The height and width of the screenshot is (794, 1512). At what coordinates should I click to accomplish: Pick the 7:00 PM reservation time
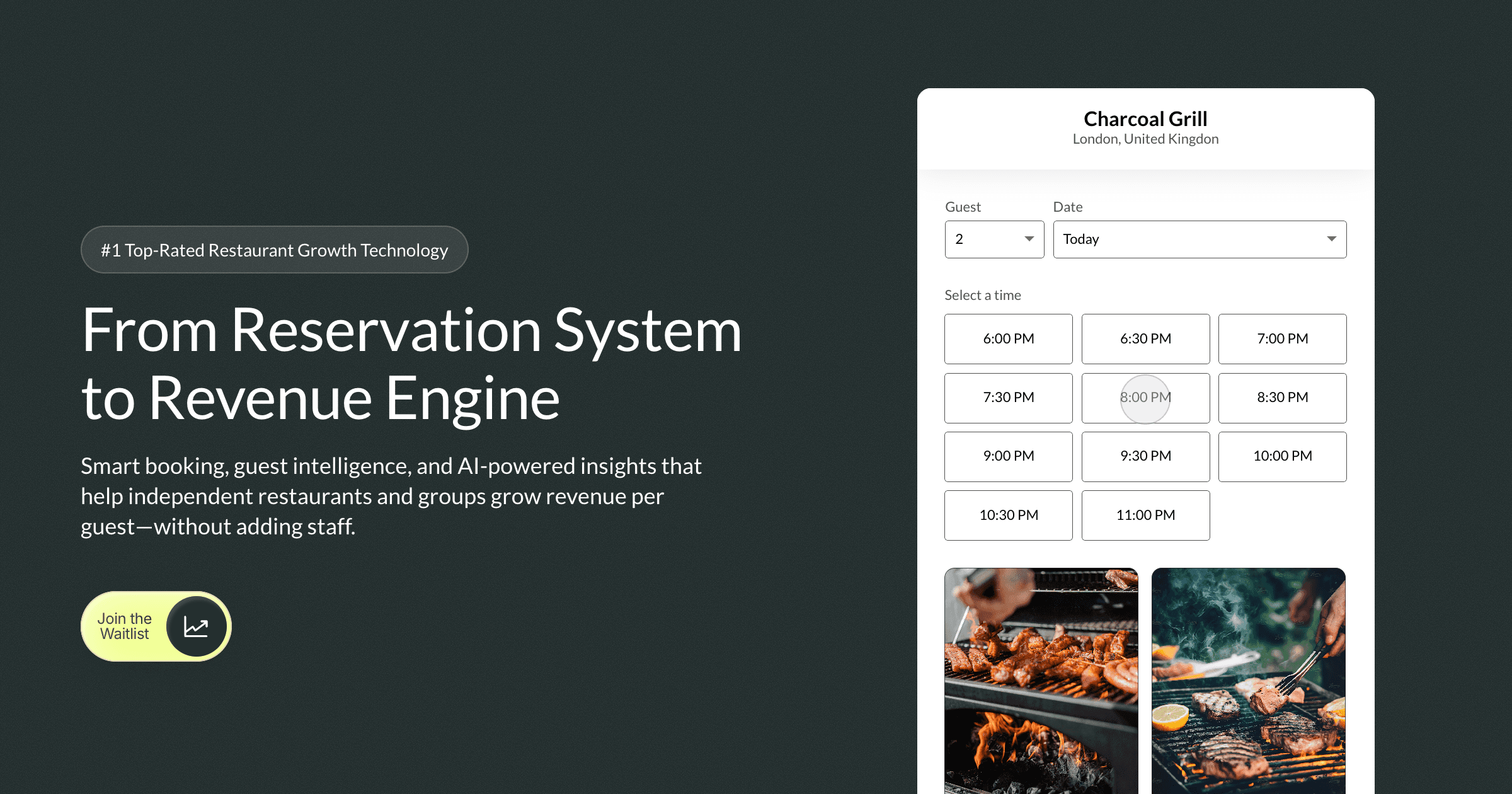click(x=1282, y=339)
